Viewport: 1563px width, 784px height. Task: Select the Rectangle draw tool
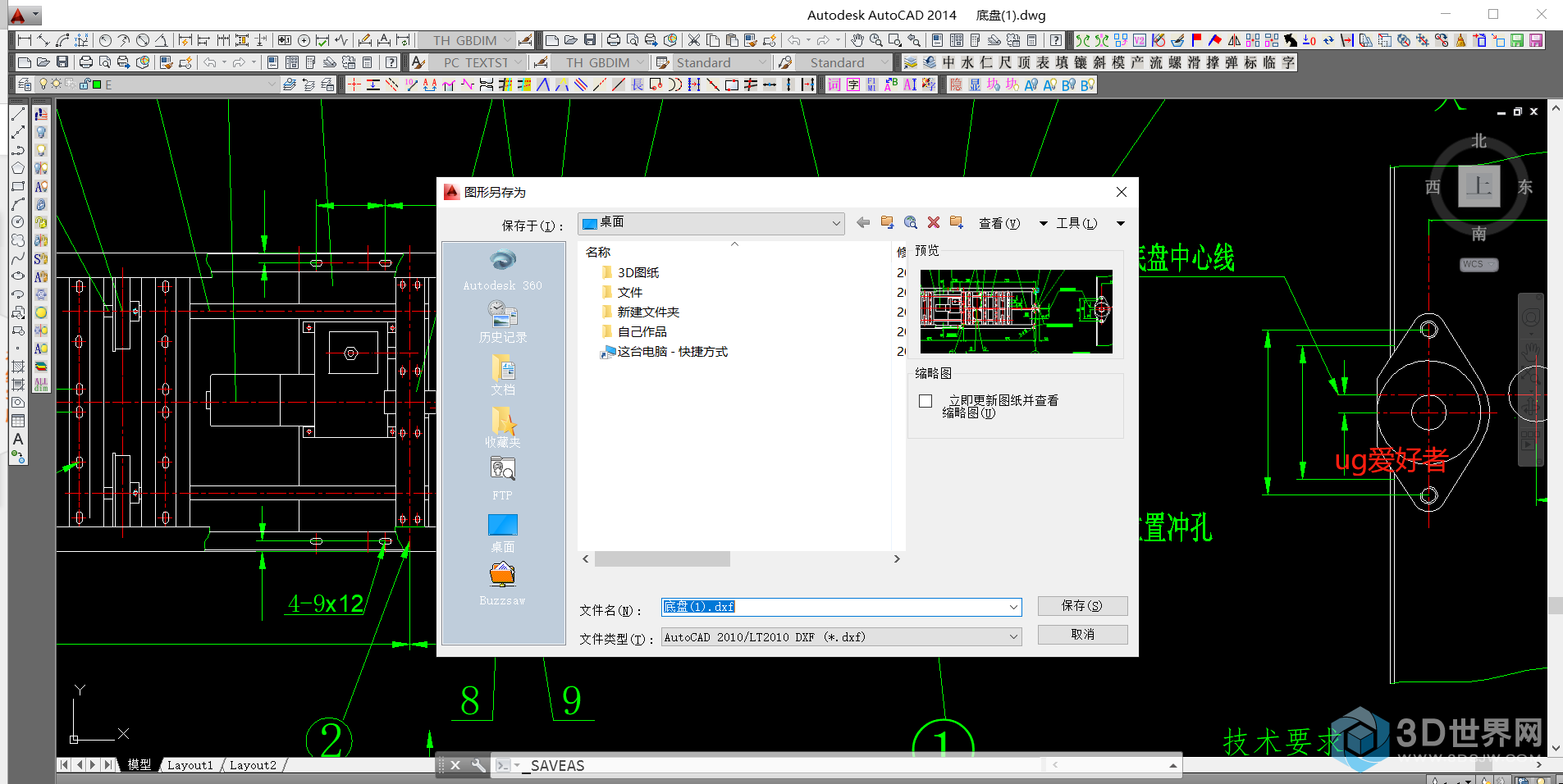click(18, 186)
